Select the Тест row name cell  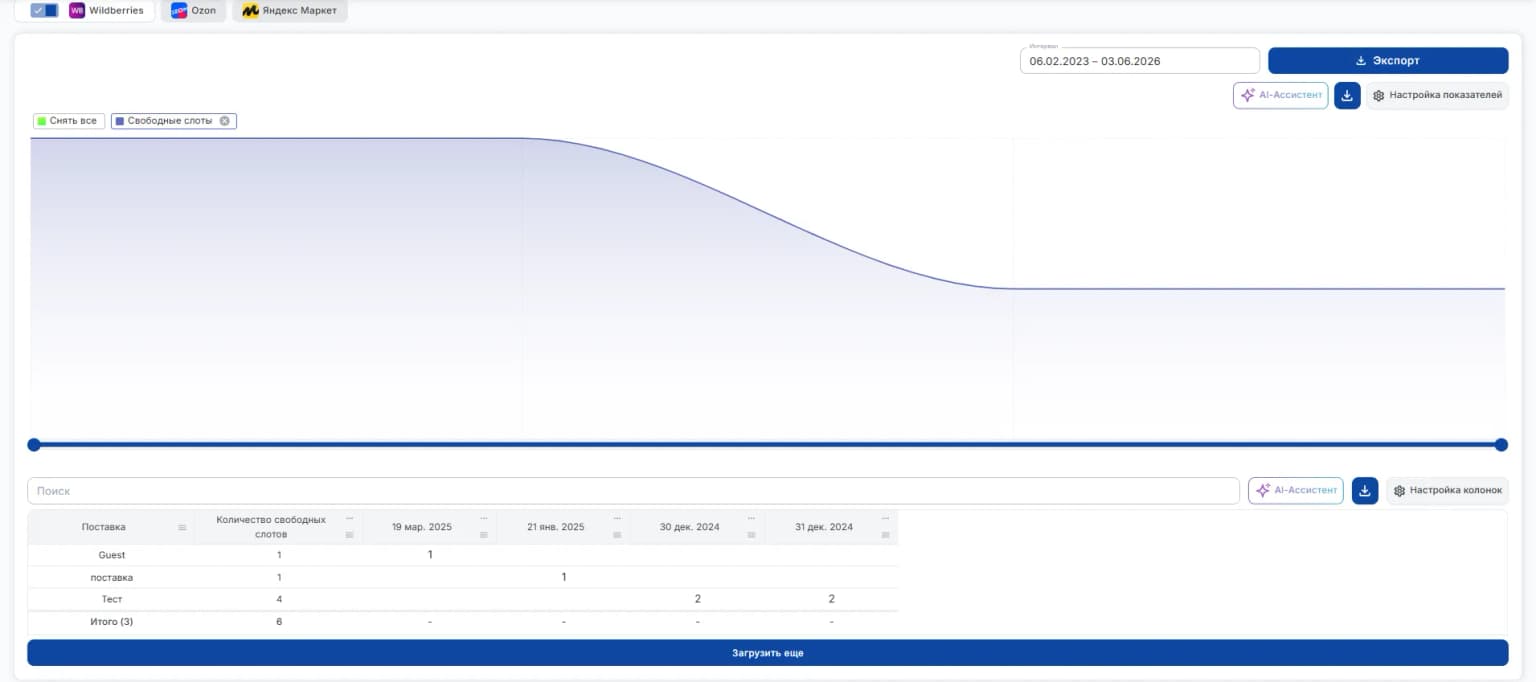pos(111,599)
